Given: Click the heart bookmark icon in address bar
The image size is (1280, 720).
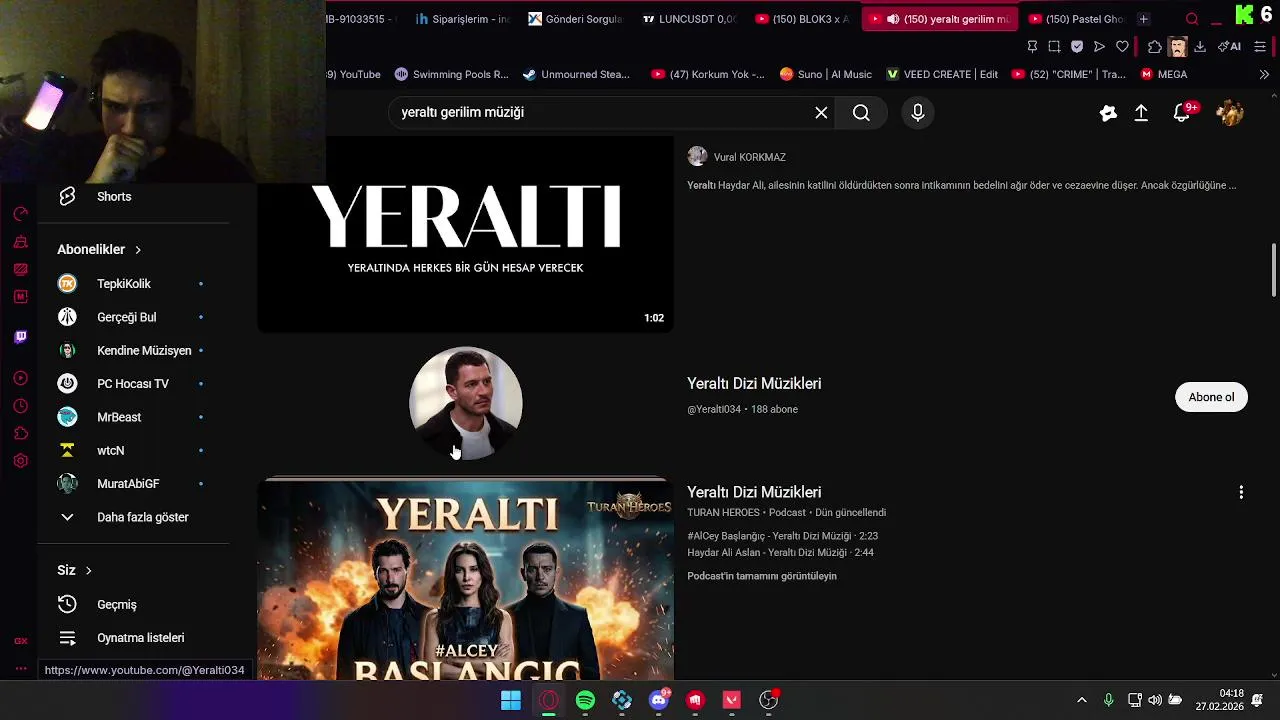Looking at the screenshot, I should pyautogui.click(x=1122, y=47).
